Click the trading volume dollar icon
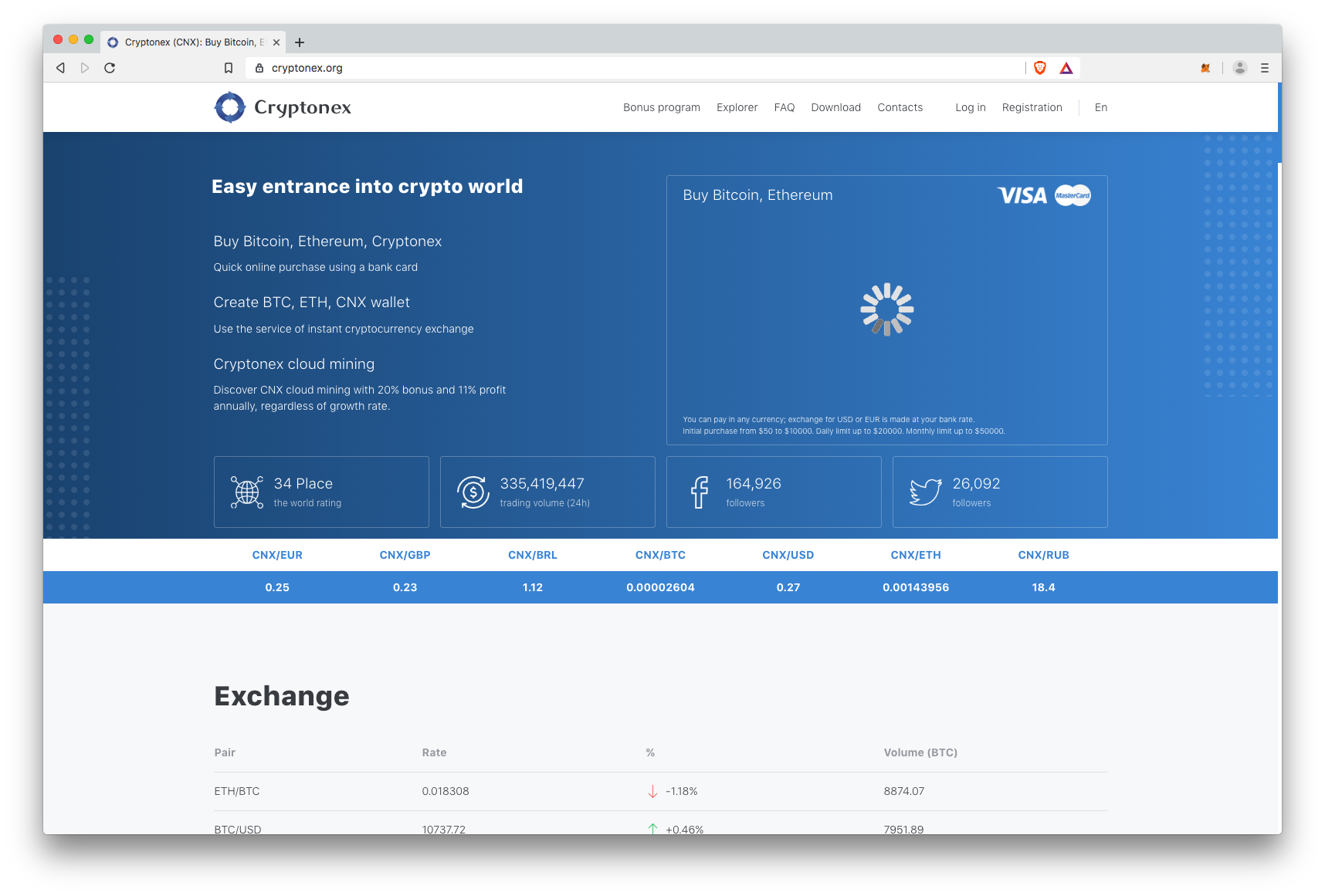1325x896 pixels. point(473,492)
